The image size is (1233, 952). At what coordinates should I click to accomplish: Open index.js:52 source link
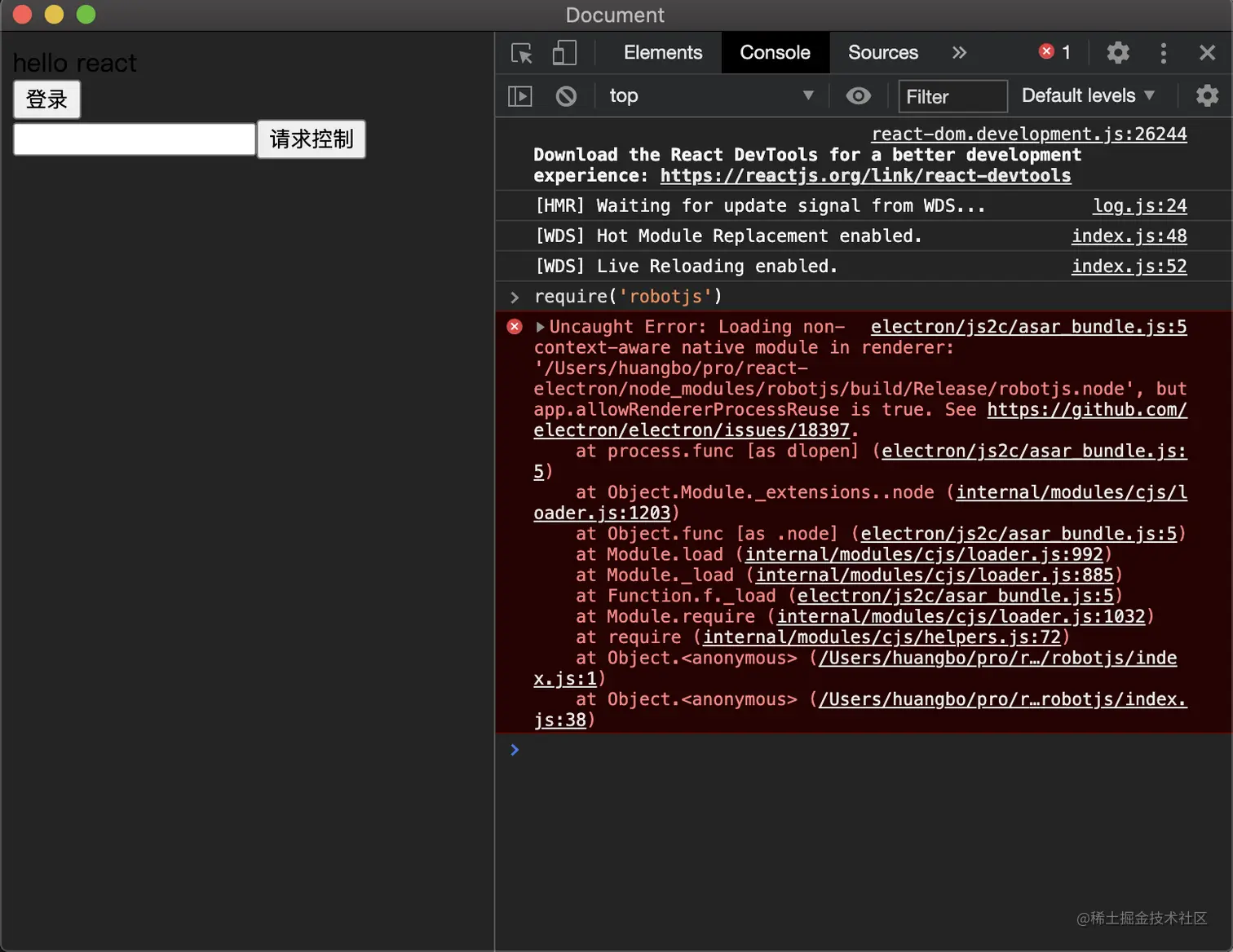click(1129, 266)
